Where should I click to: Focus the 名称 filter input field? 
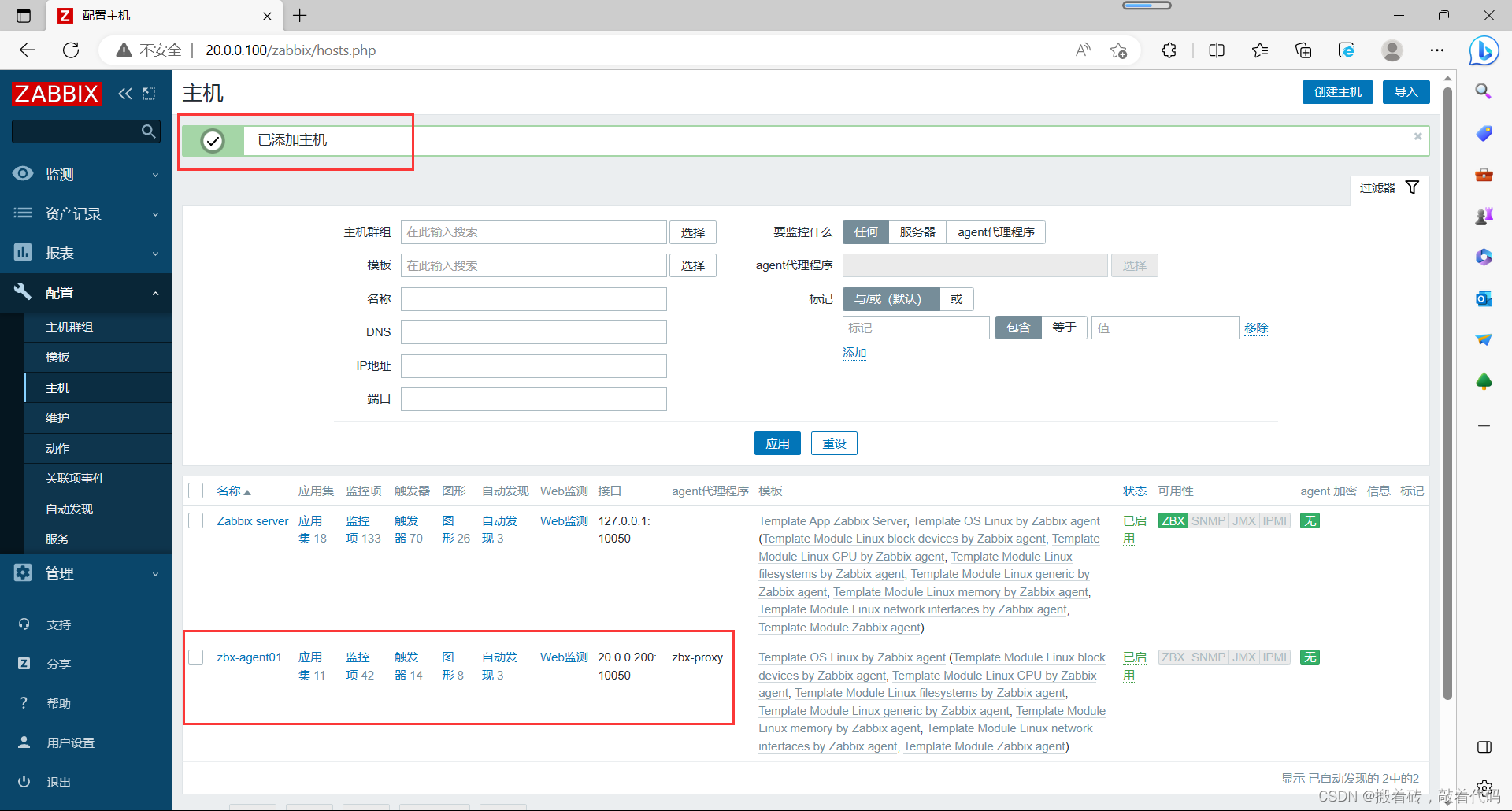(533, 299)
